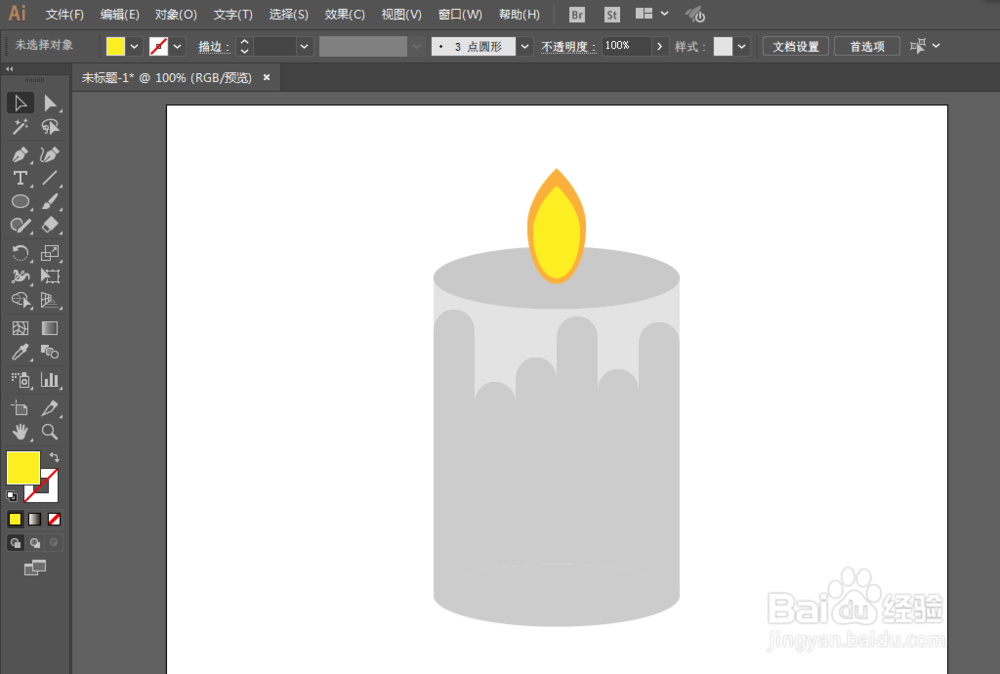Activate the Eraser tool
Screen dimensions: 1000x674
51,225
